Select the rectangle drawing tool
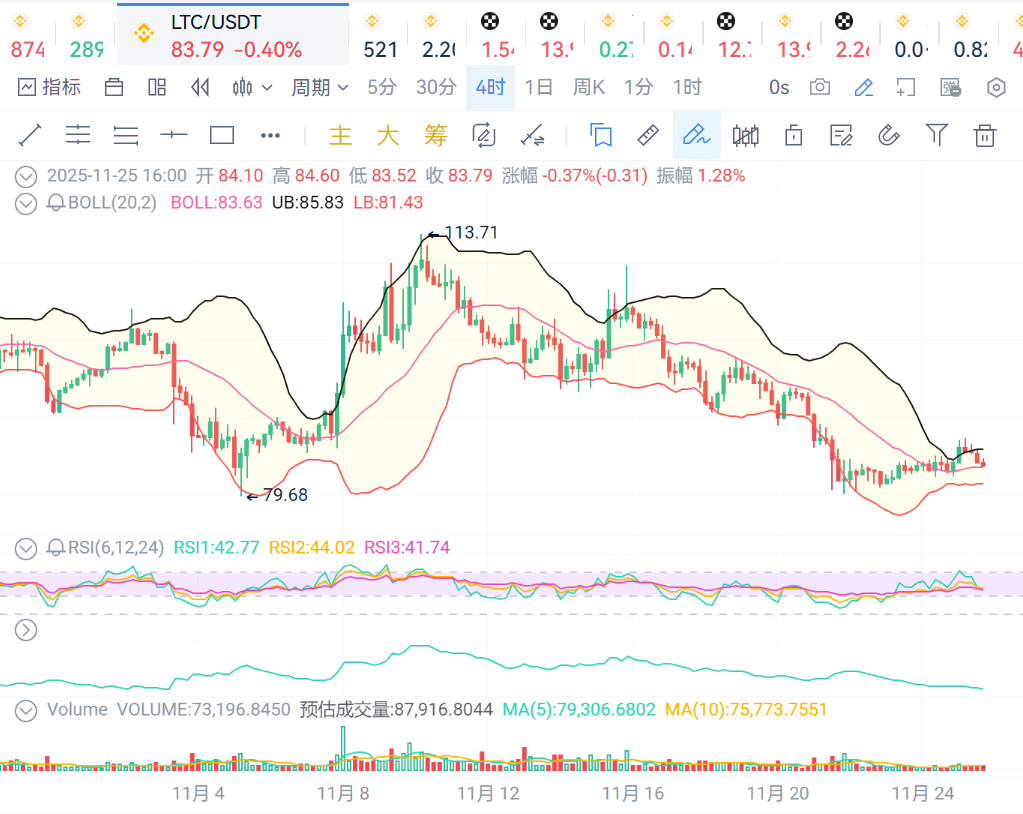This screenshot has height=814, width=1023. 222,135
